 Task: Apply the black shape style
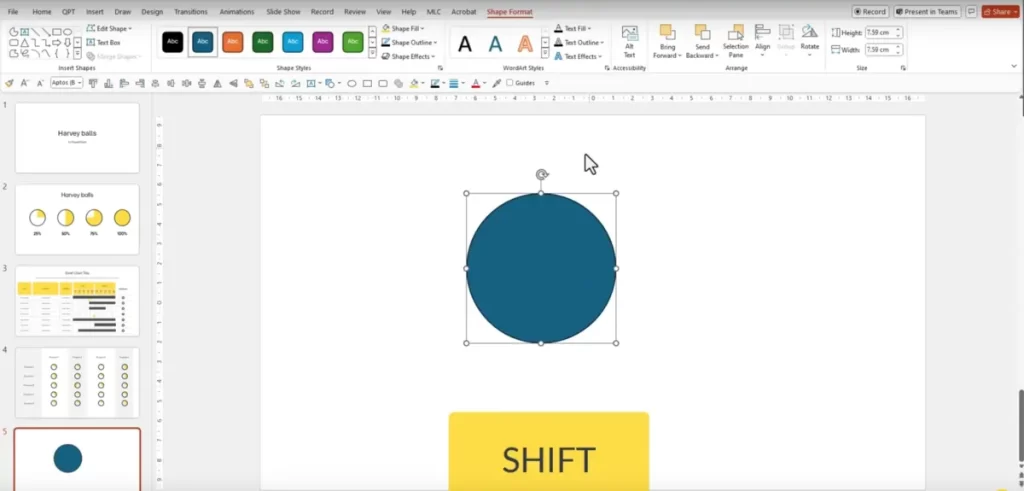pos(172,42)
